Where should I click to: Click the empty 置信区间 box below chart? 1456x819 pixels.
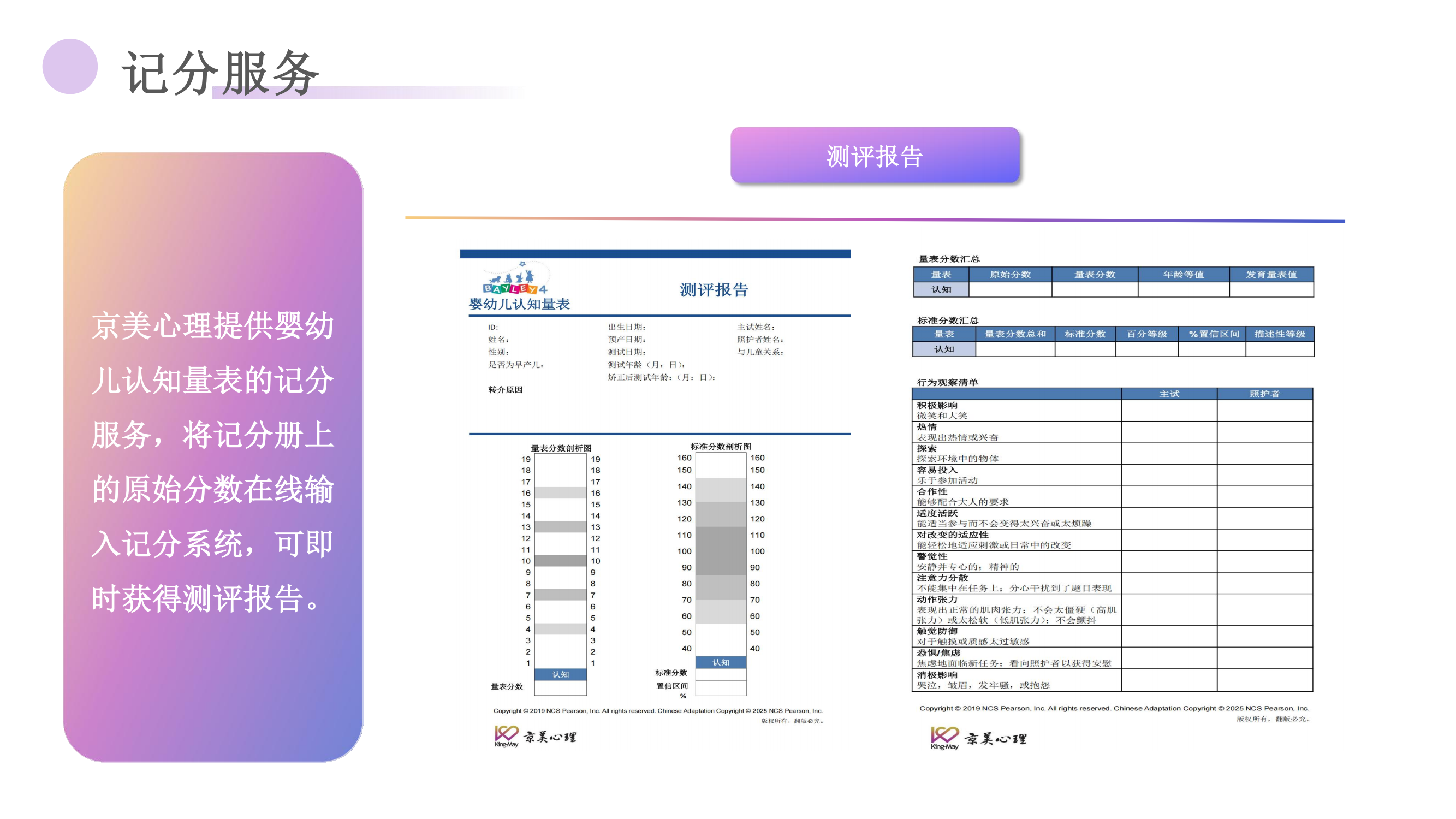click(721, 688)
